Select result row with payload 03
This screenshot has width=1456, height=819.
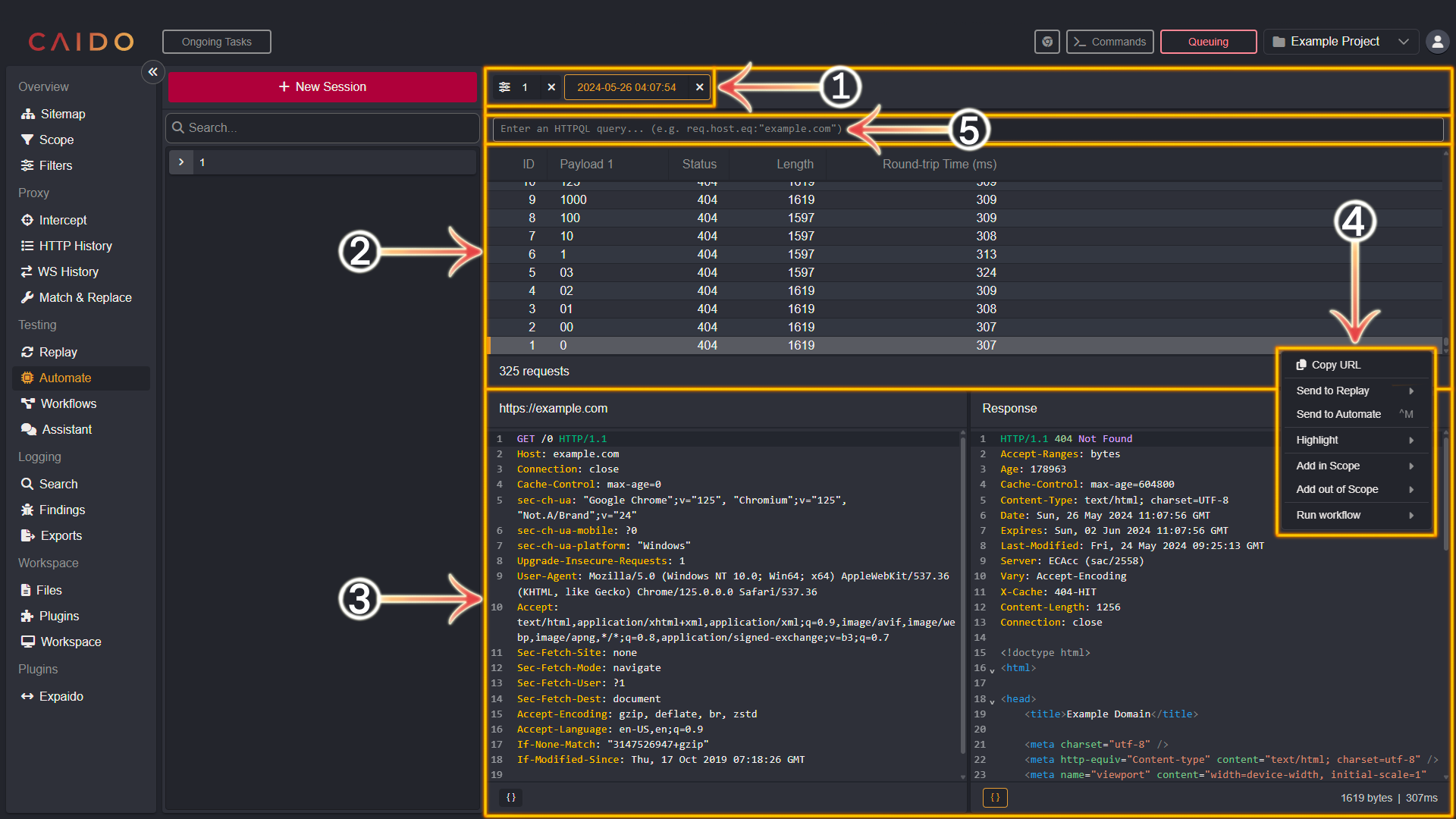click(x=965, y=272)
